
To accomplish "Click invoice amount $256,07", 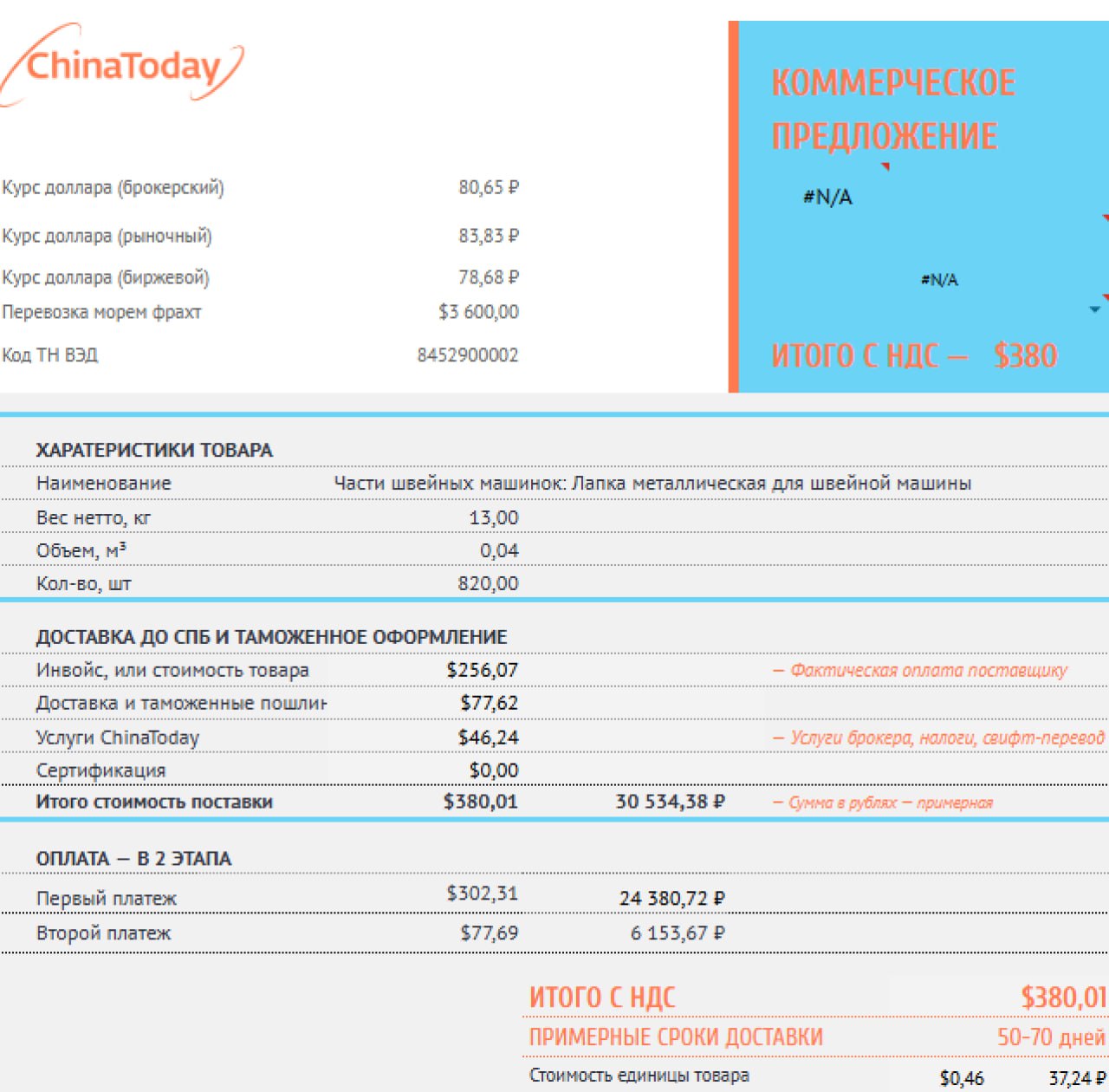I will [x=482, y=670].
